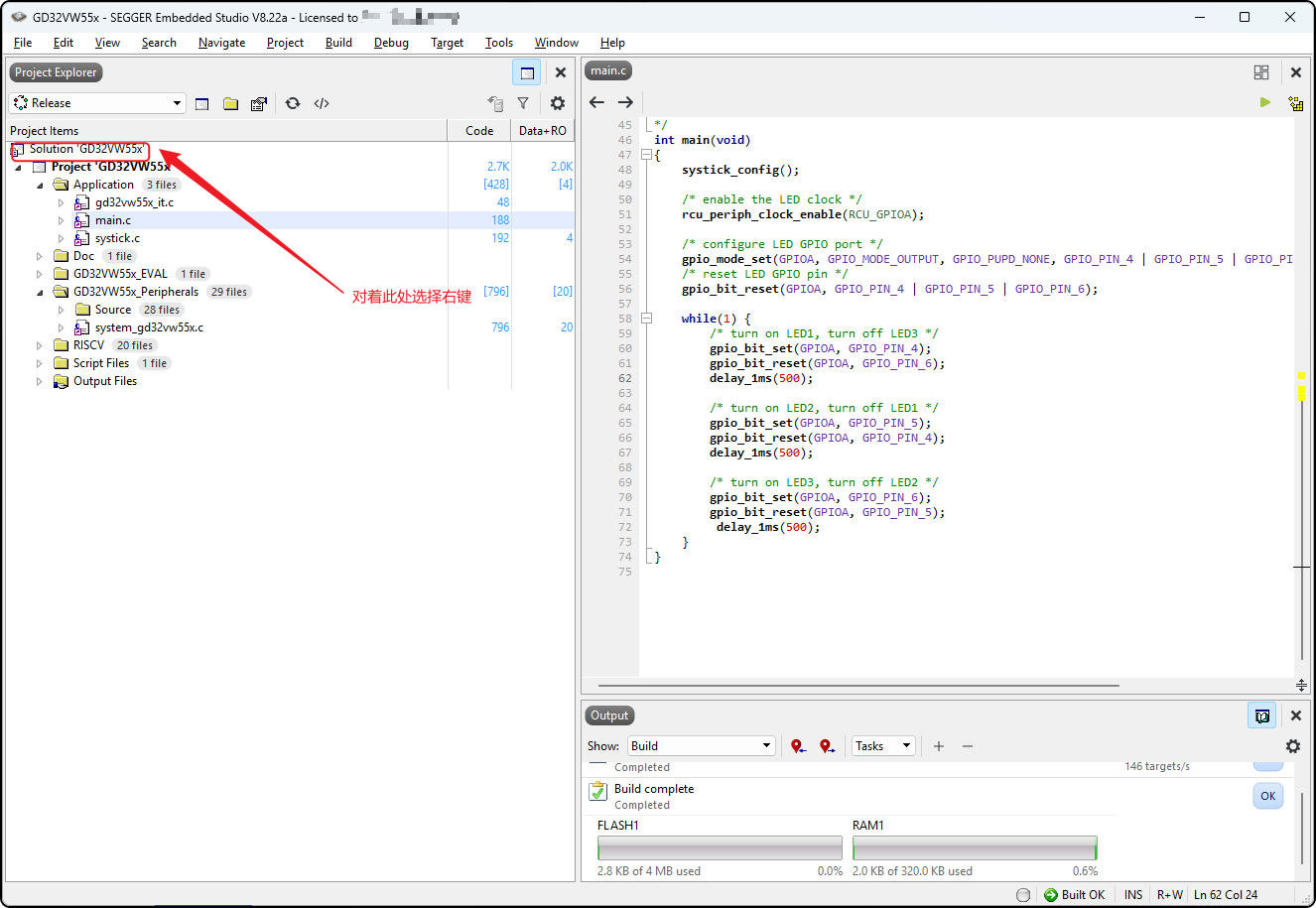
Task: Click the Project Explorer settings gear icon
Action: pyautogui.click(x=558, y=103)
